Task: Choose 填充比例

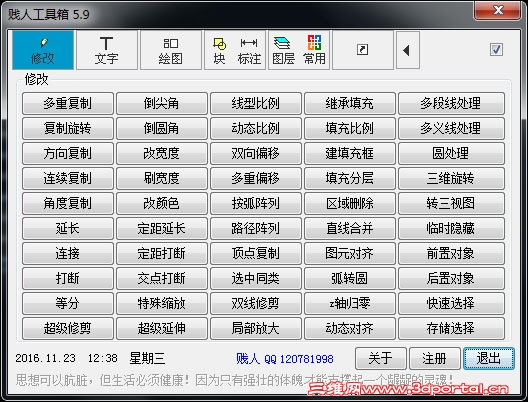Action: pyautogui.click(x=350, y=128)
